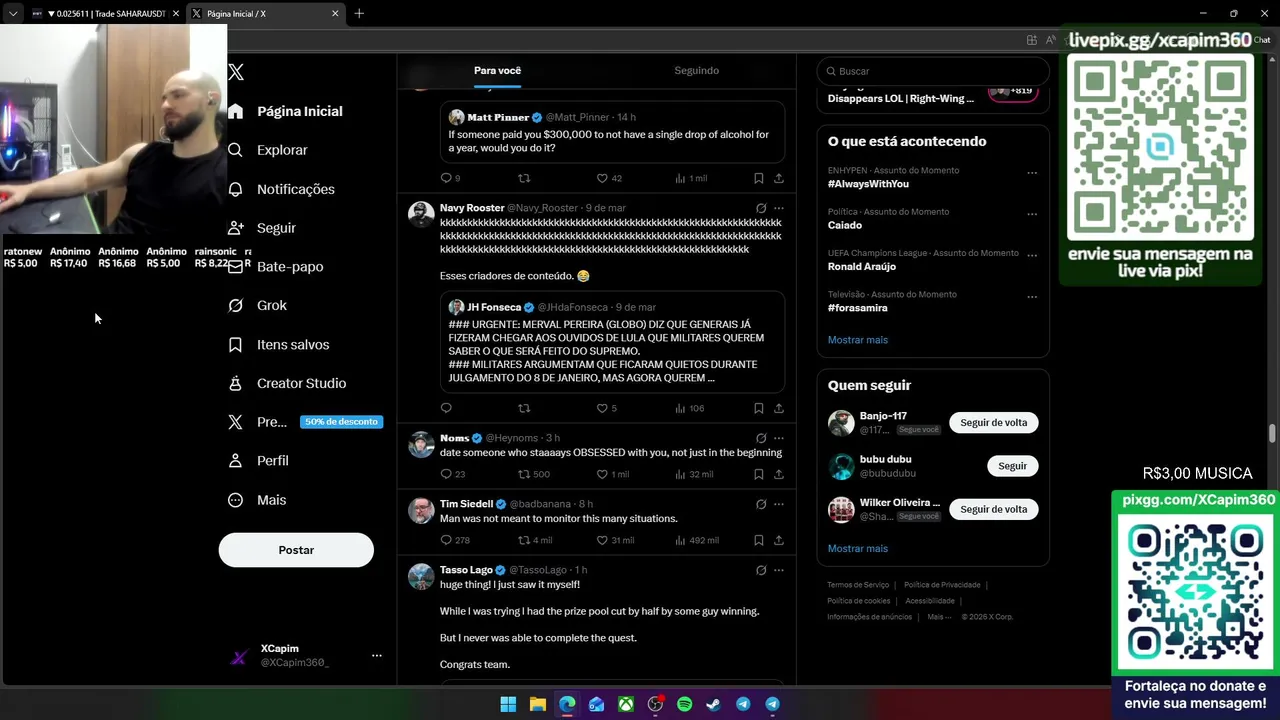Open Perfil person icon
1280x720 pixels.
[x=235, y=461]
